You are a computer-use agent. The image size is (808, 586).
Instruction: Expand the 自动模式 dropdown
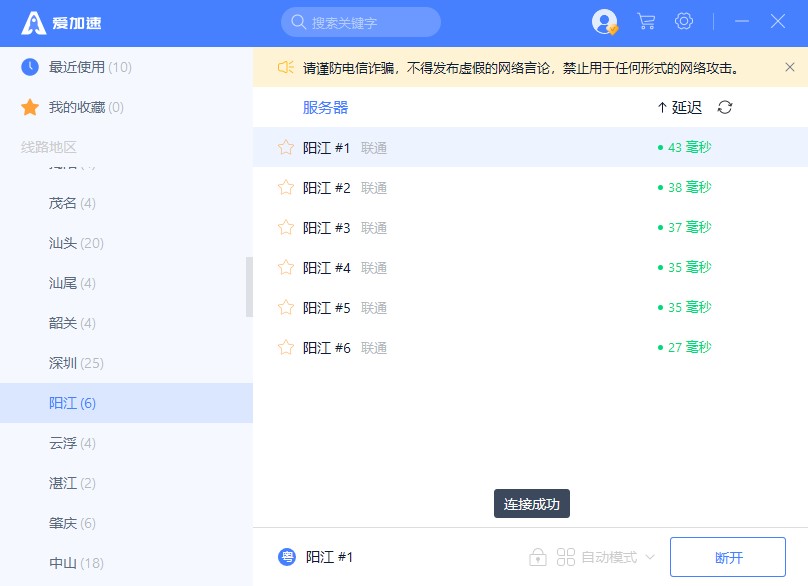(607, 557)
